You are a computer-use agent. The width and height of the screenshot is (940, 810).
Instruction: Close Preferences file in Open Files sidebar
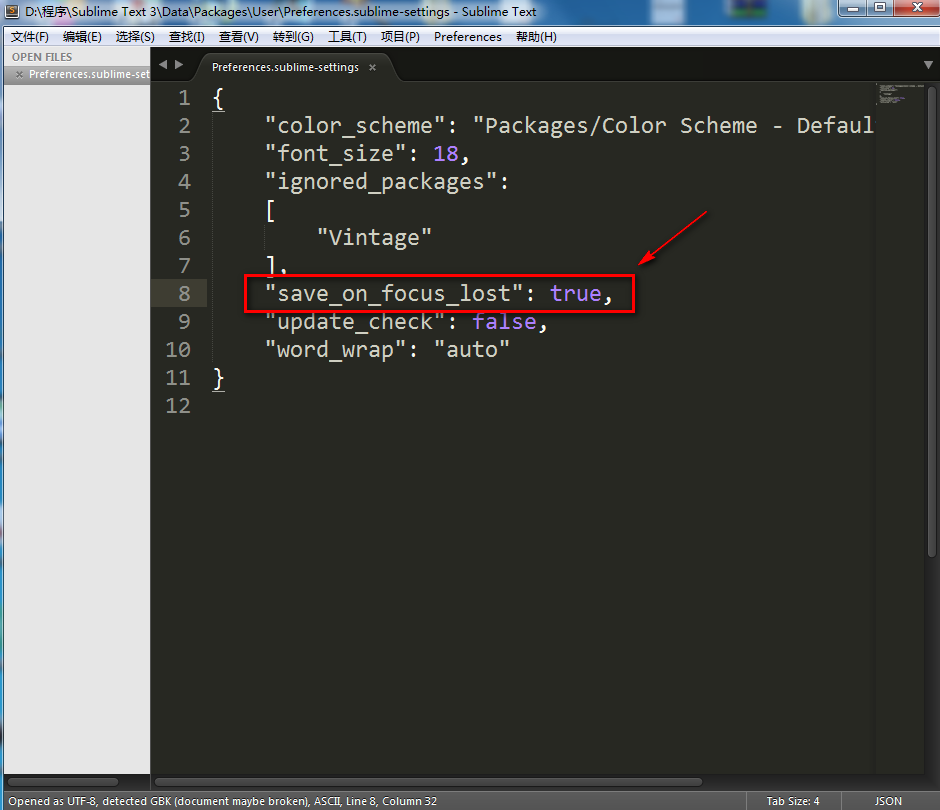tap(19, 75)
